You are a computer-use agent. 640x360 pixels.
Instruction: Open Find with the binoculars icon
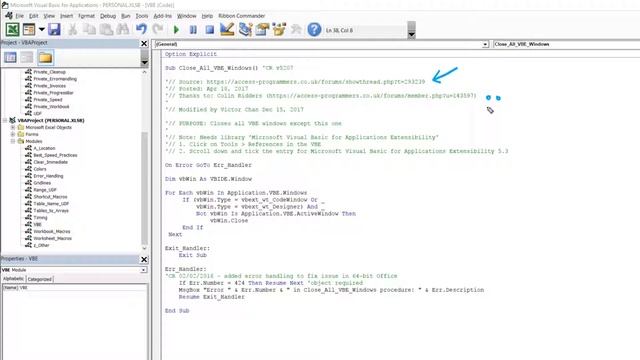(x=123, y=29)
